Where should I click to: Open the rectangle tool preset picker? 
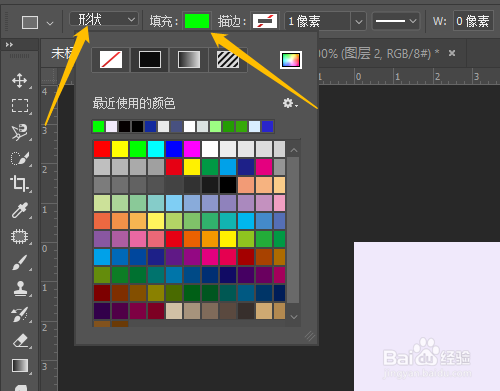50,23
